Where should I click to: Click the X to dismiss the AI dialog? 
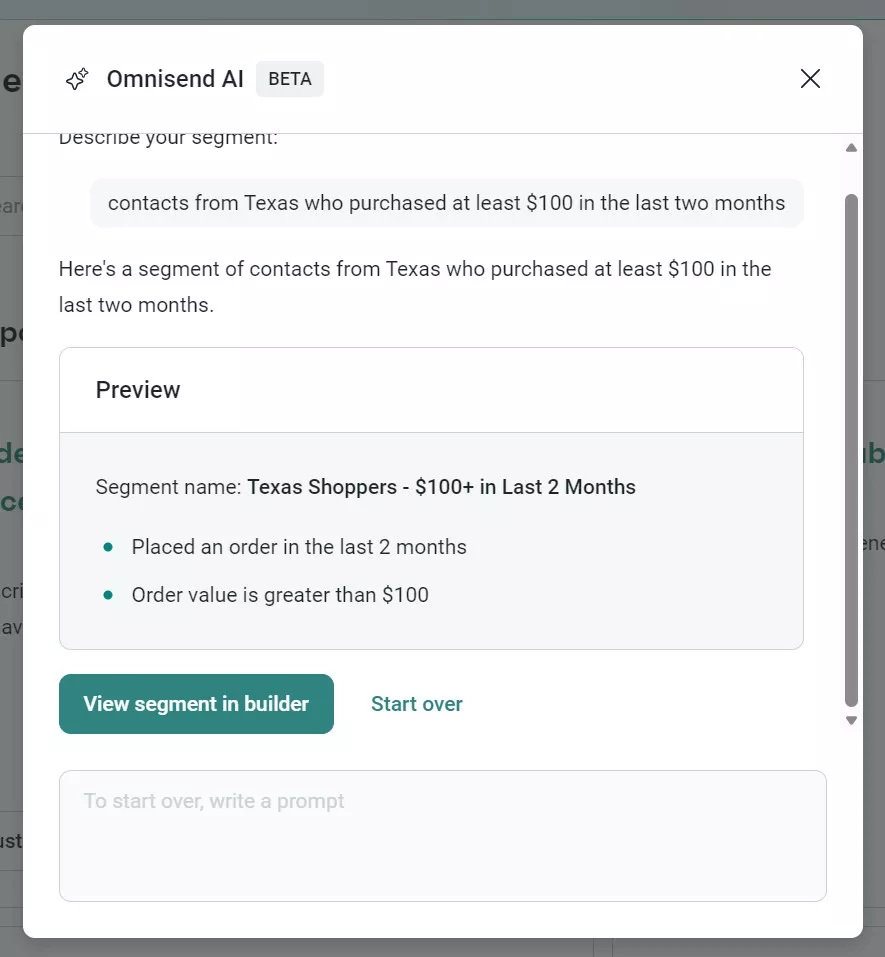pyautogui.click(x=809, y=78)
